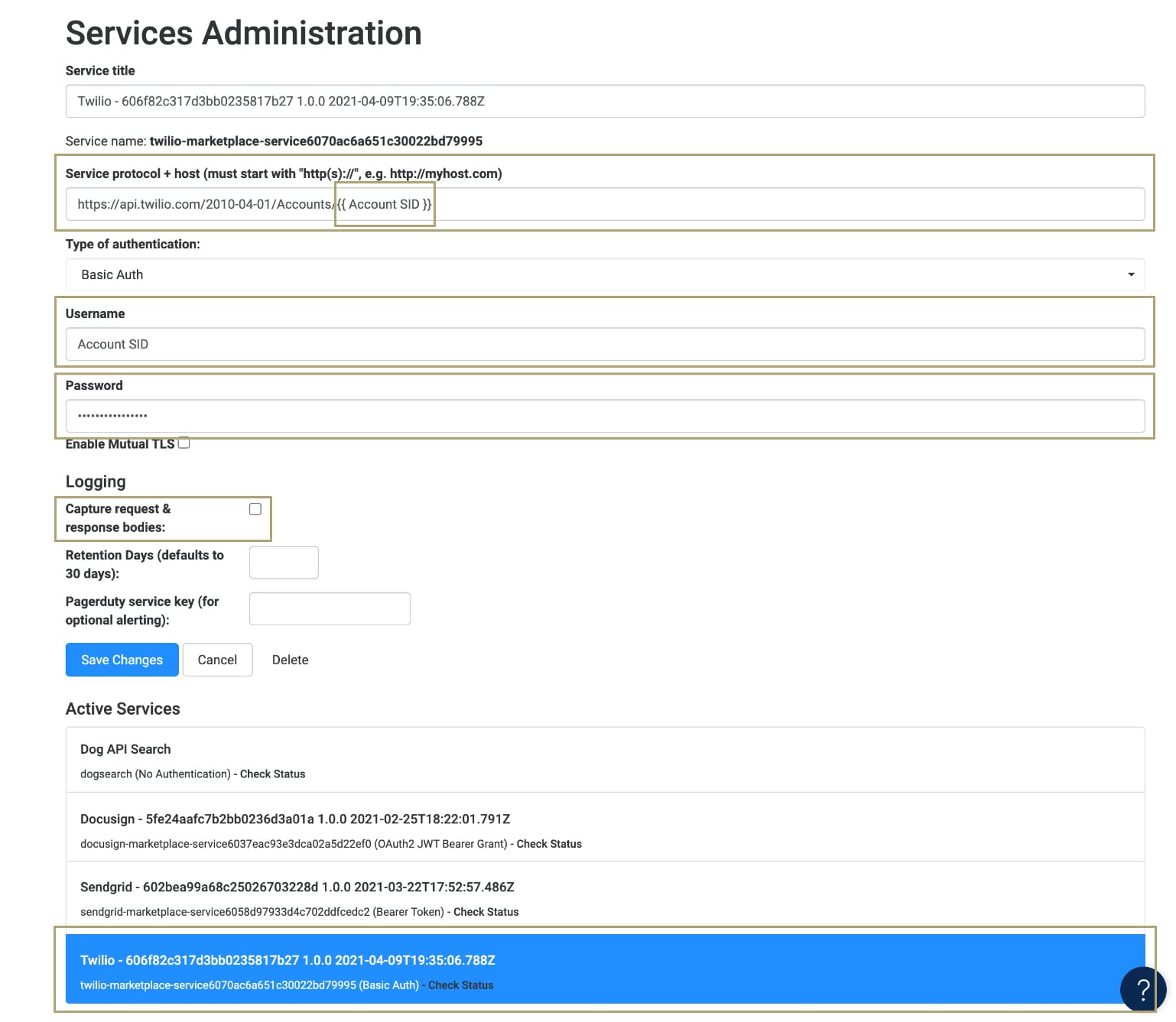
Task: Click the Username input field
Action: [605, 344]
